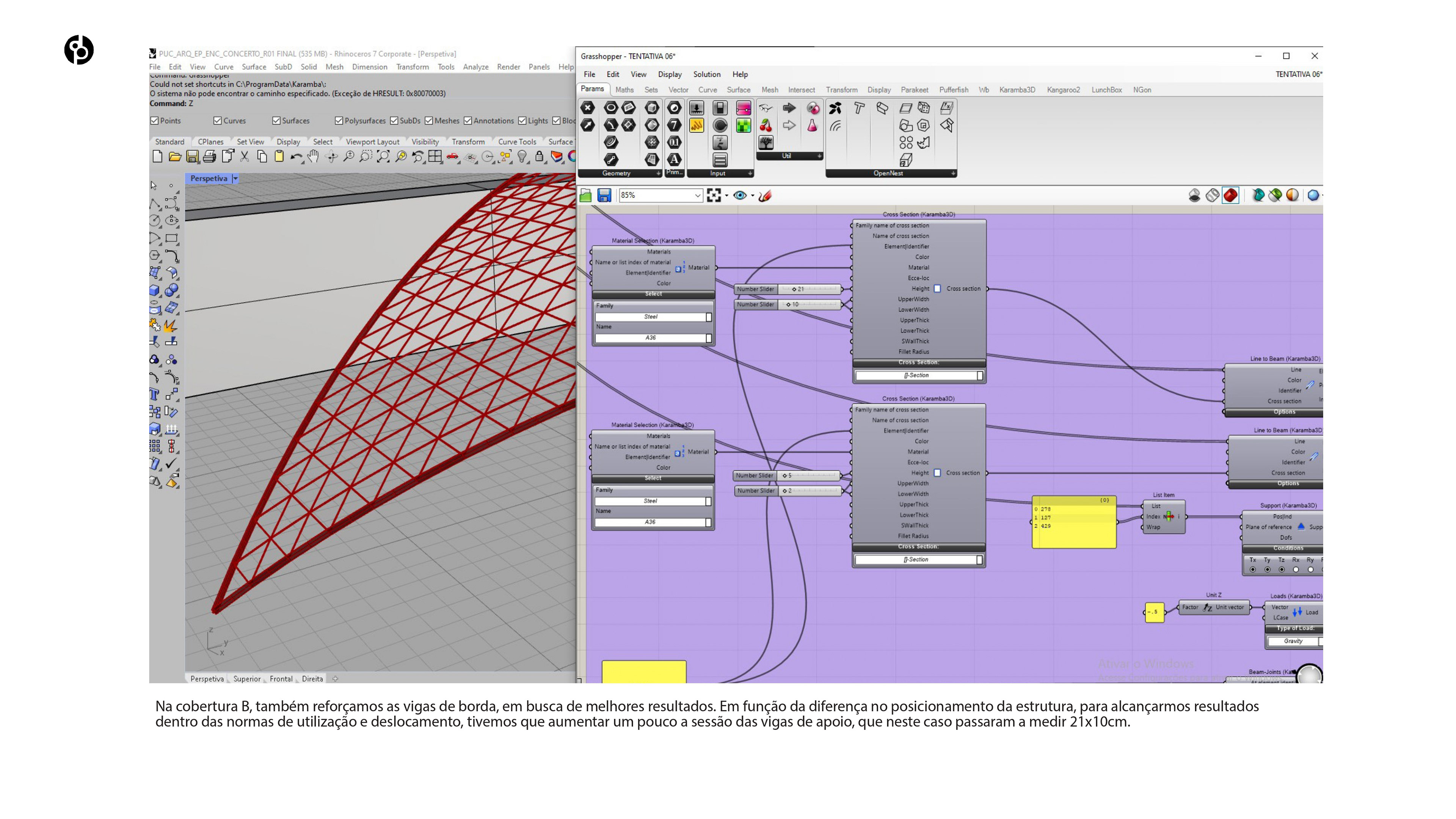Click the Cross section header of upper Cross Section component
1456x819 pixels.
coord(918,363)
